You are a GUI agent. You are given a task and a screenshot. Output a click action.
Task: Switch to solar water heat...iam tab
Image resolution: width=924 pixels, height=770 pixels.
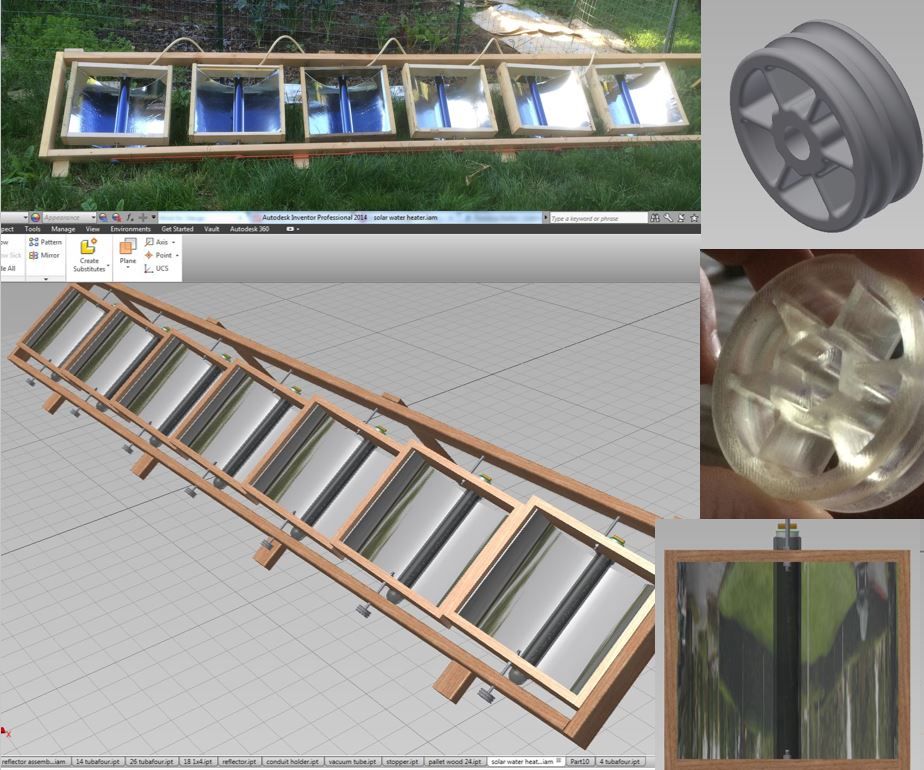click(x=526, y=762)
